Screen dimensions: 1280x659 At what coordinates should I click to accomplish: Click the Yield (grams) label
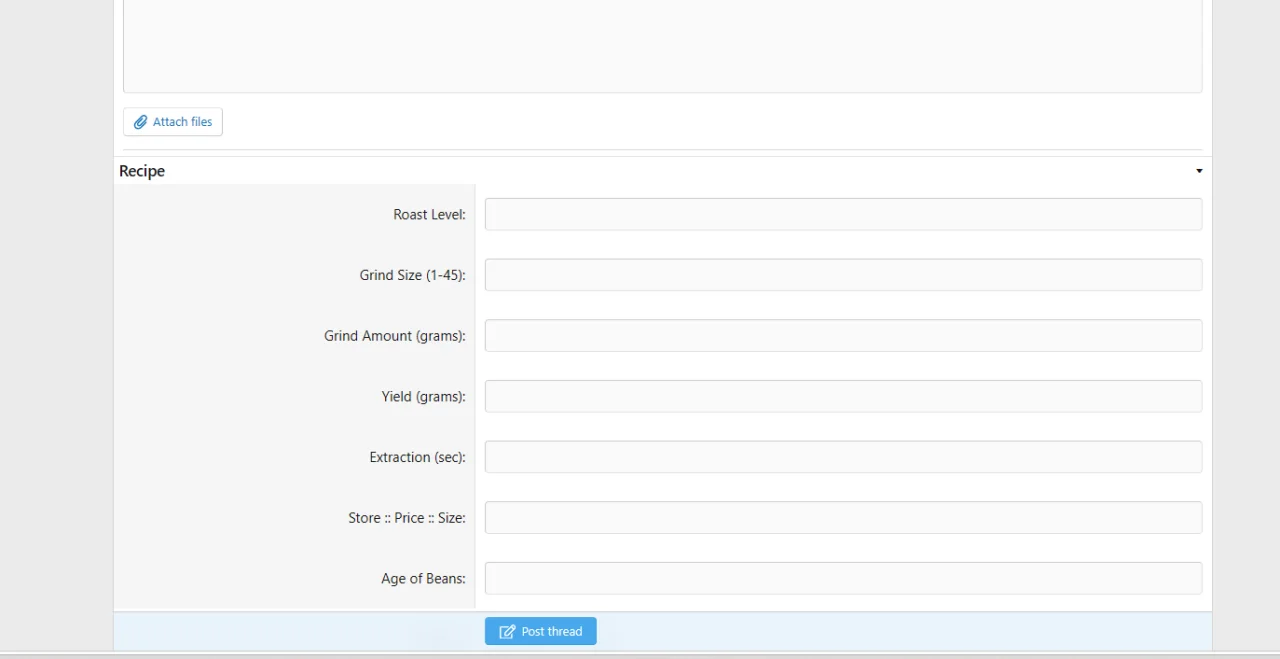click(424, 397)
